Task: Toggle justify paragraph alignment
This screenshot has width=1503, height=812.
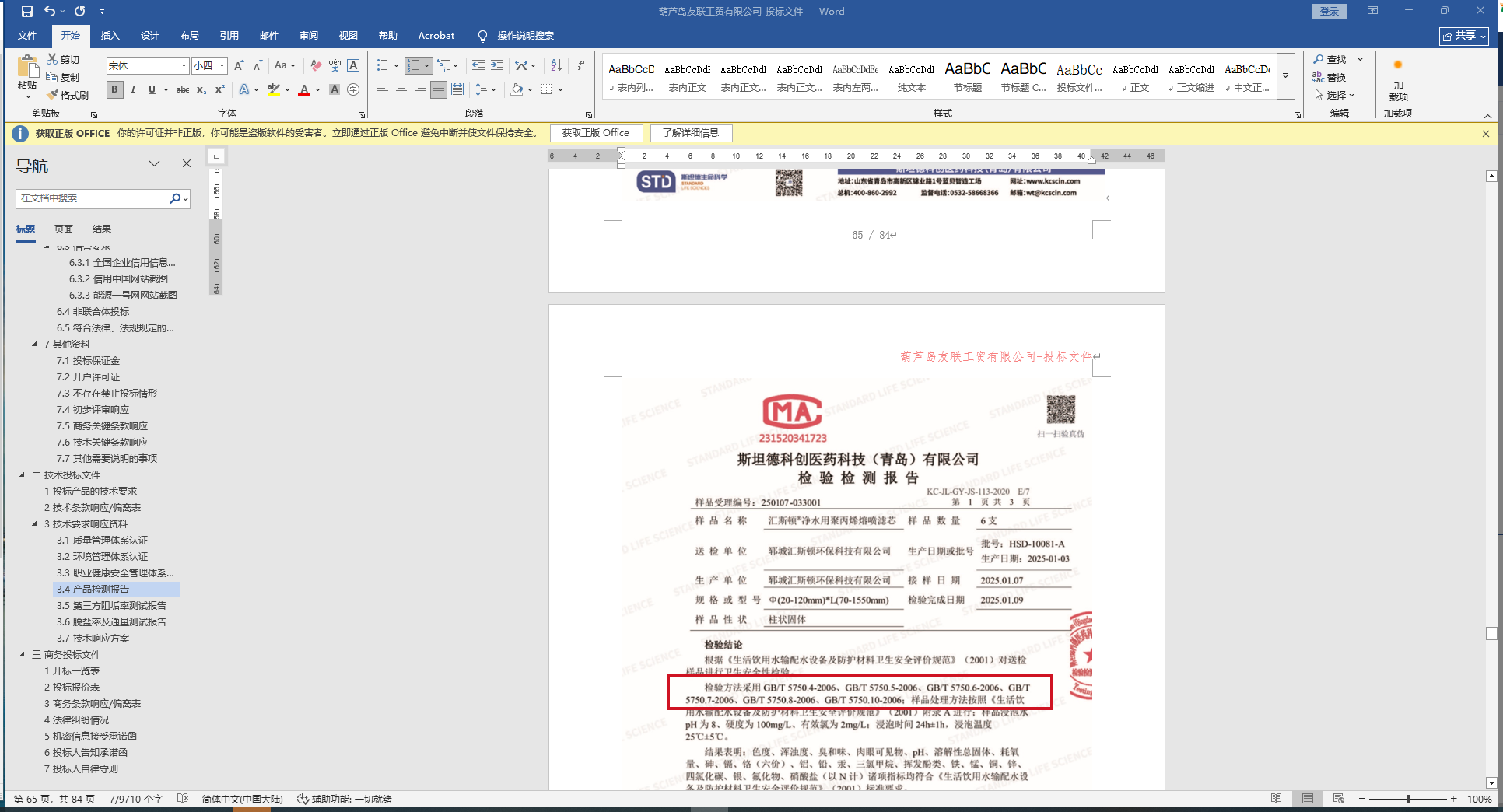Action: point(439,89)
